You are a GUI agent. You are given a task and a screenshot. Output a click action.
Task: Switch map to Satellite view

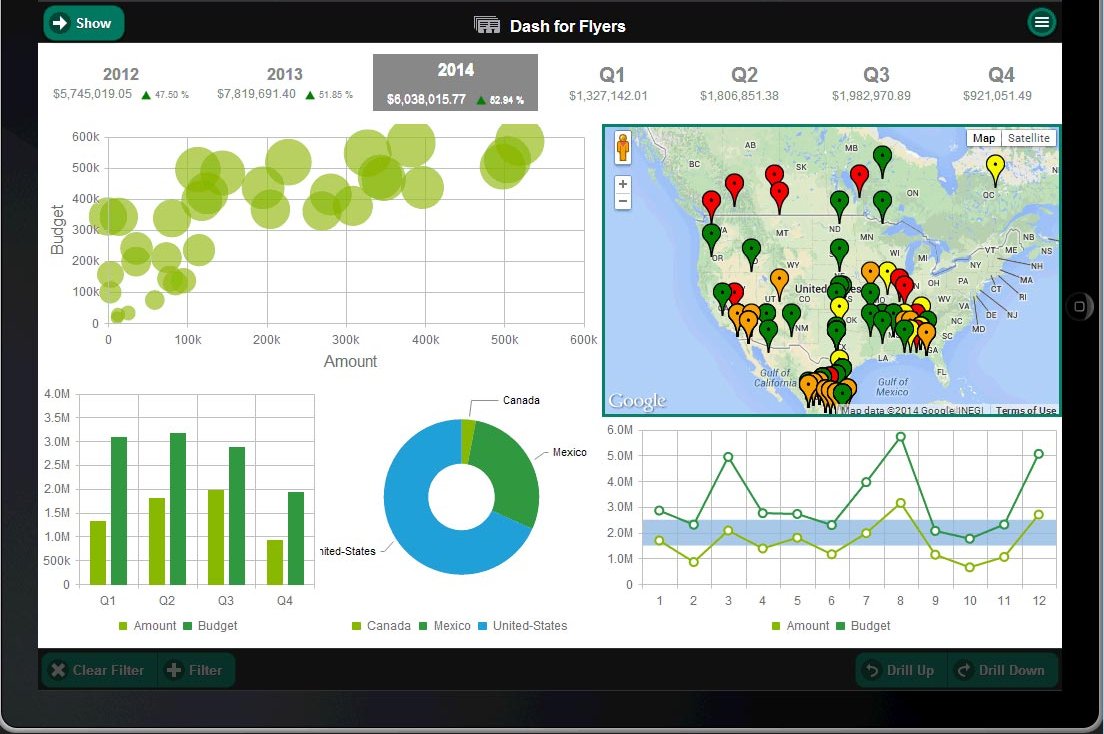coord(1028,138)
